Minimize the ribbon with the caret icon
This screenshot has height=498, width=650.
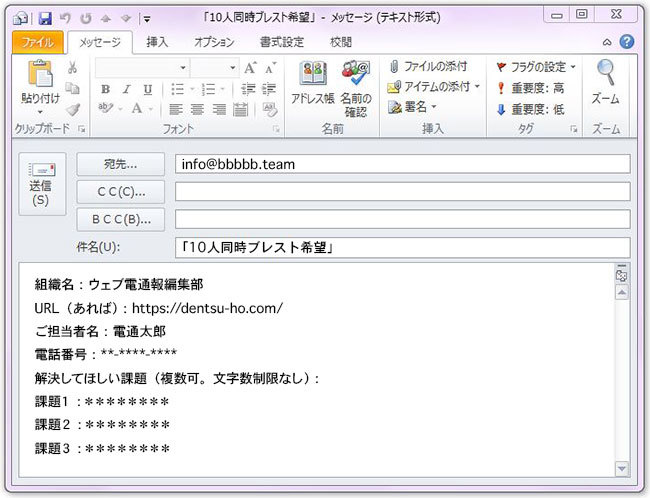(x=607, y=42)
